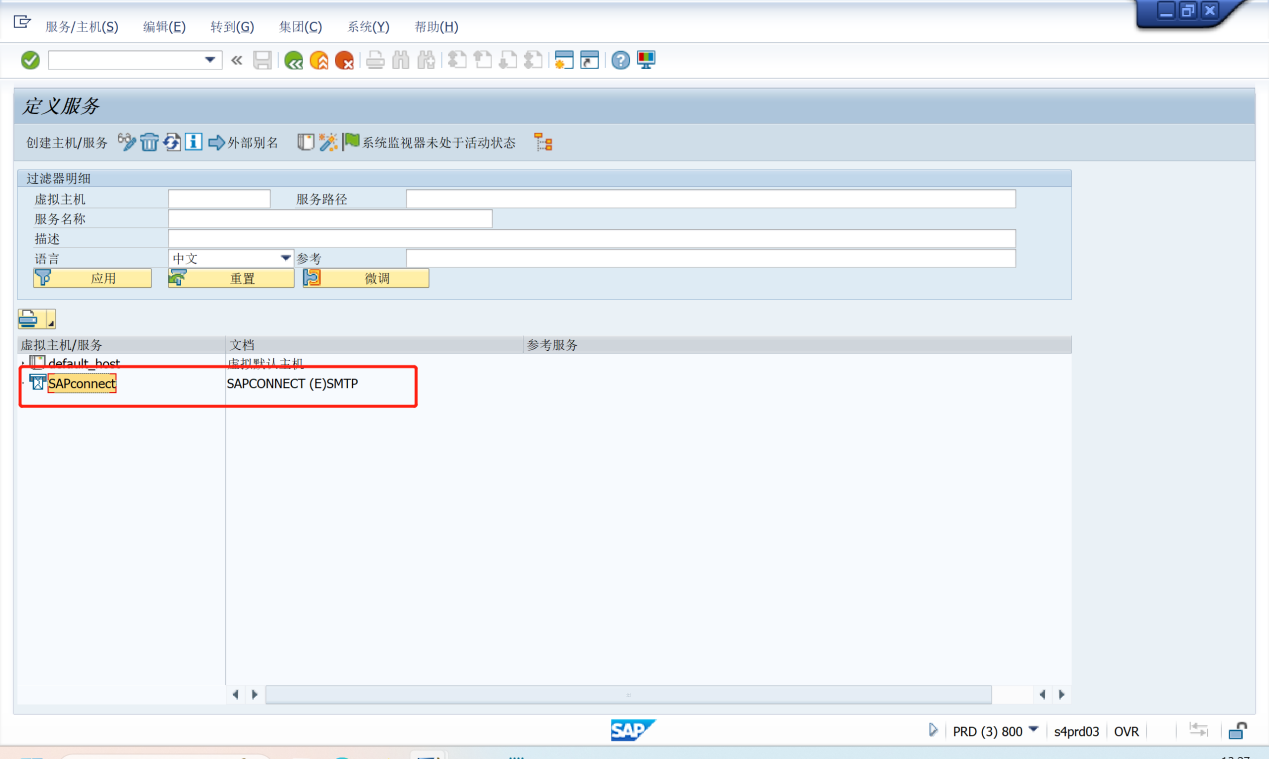Image resolution: width=1269 pixels, height=759 pixels.
Task: Click the 外部别名 button
Action: 244,143
